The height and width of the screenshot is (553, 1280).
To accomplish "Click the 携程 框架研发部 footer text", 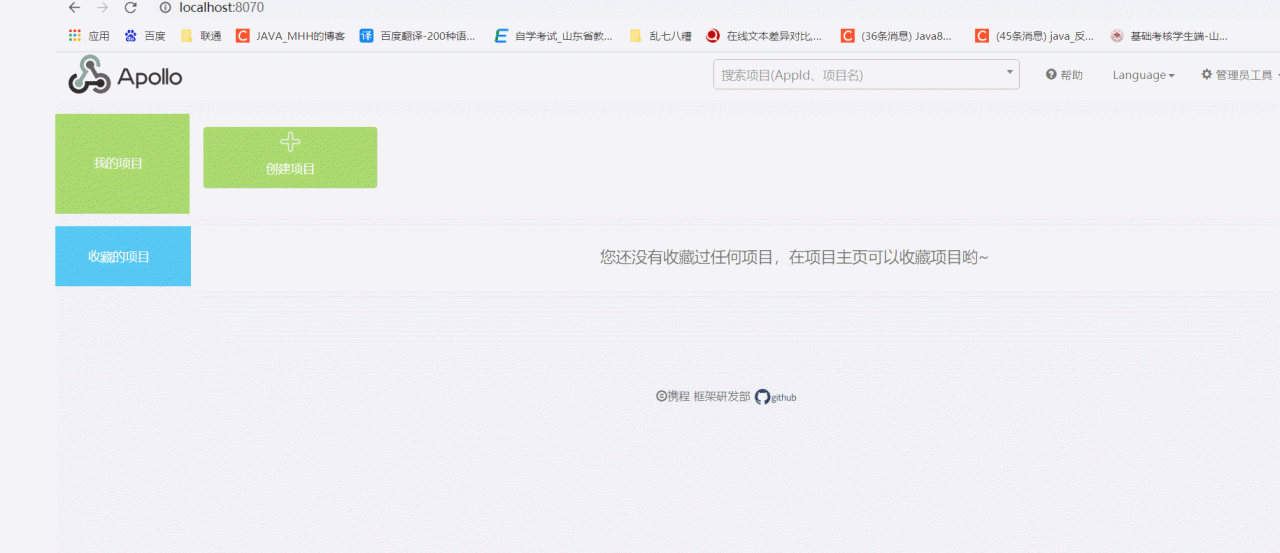I will [x=703, y=397].
